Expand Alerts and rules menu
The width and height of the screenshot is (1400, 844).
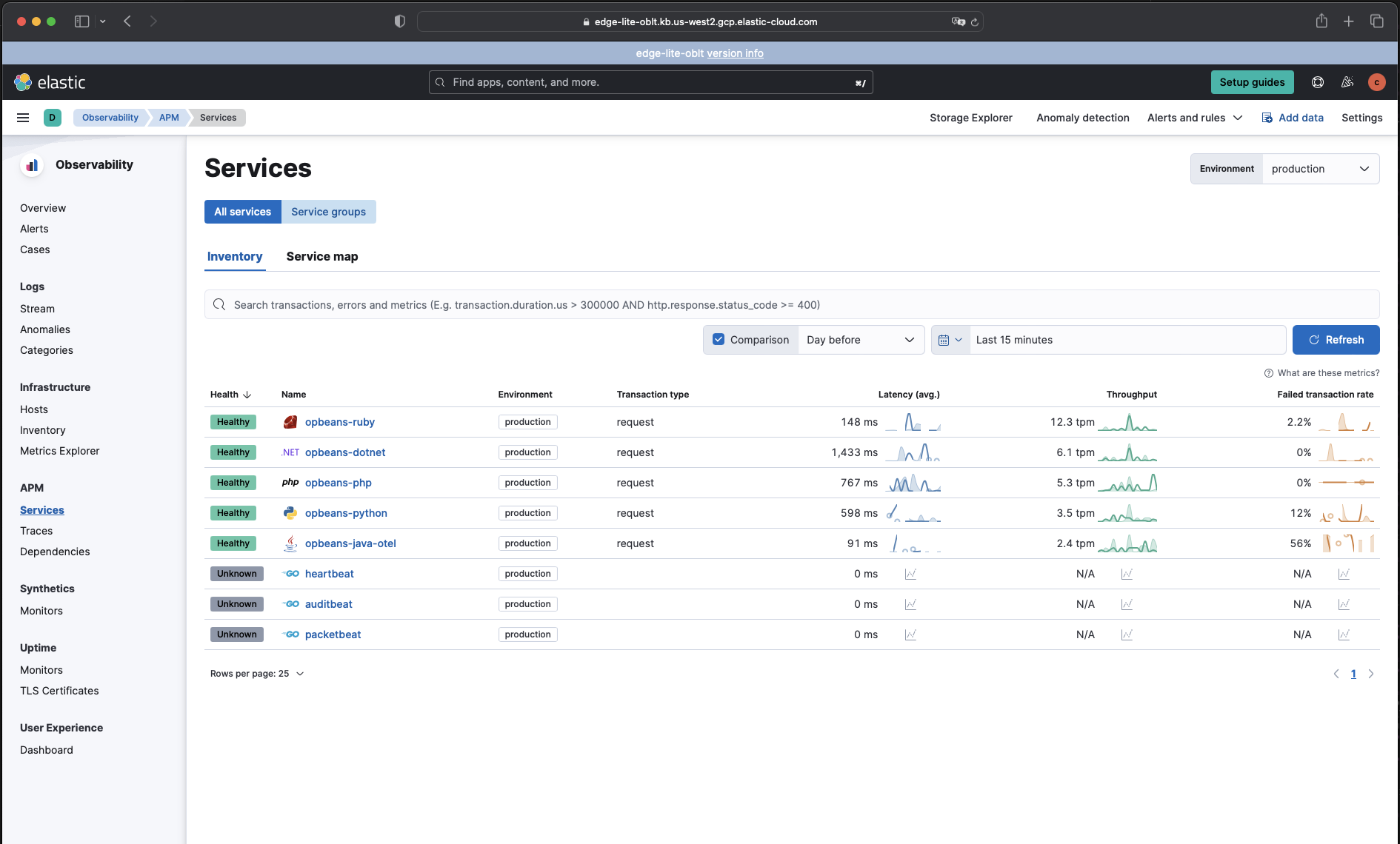1195,118
